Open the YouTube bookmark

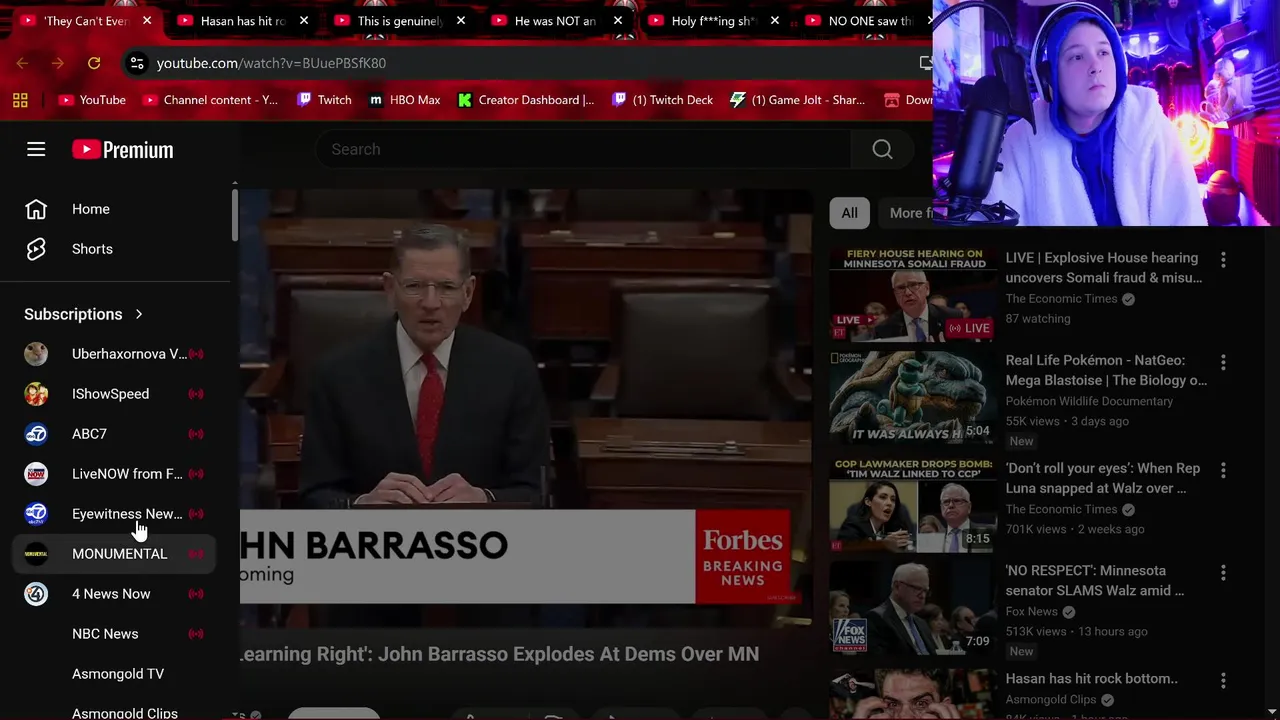click(x=92, y=100)
